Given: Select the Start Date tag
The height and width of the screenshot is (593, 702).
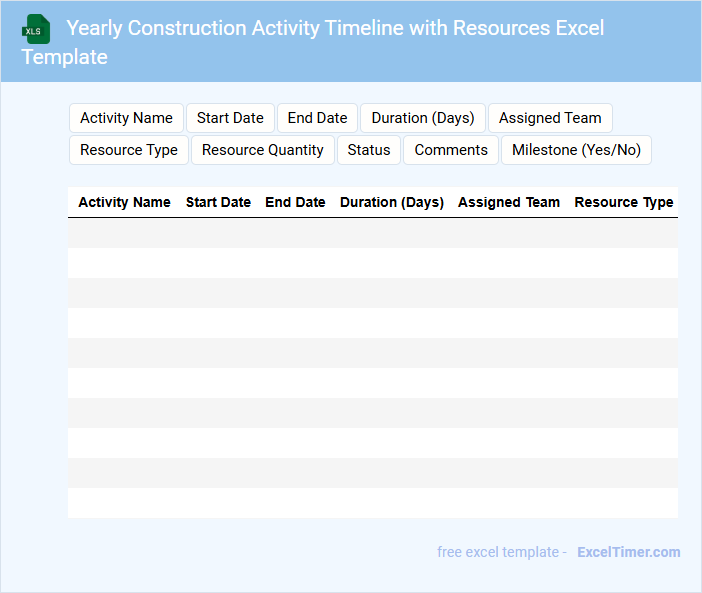Looking at the screenshot, I should [x=230, y=118].
